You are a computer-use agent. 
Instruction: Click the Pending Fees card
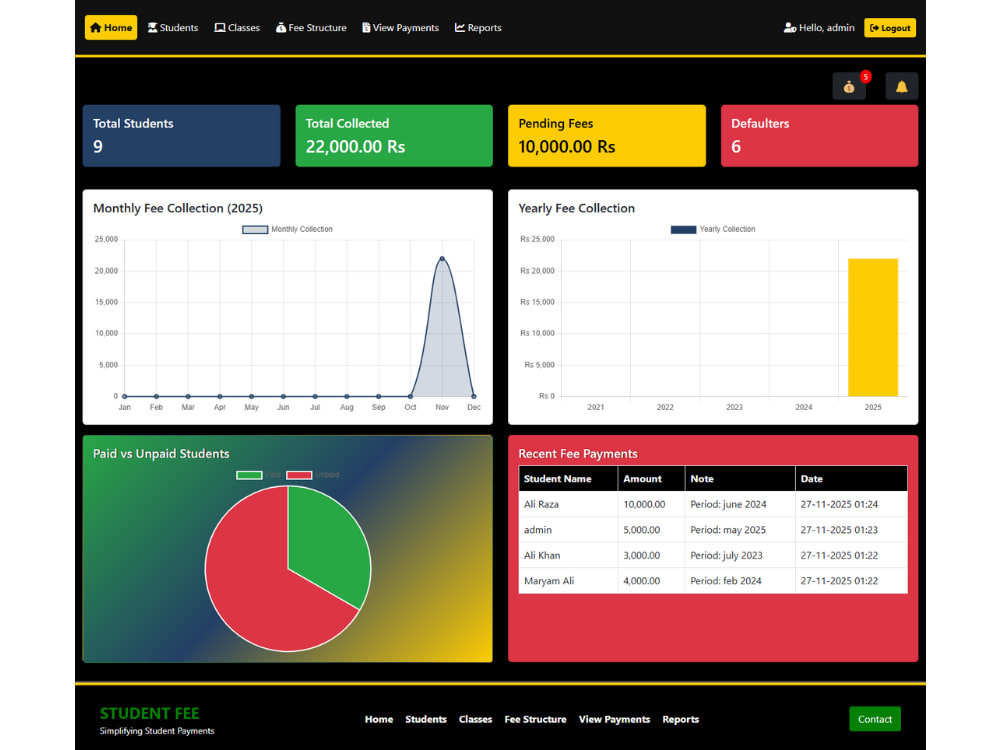click(607, 136)
